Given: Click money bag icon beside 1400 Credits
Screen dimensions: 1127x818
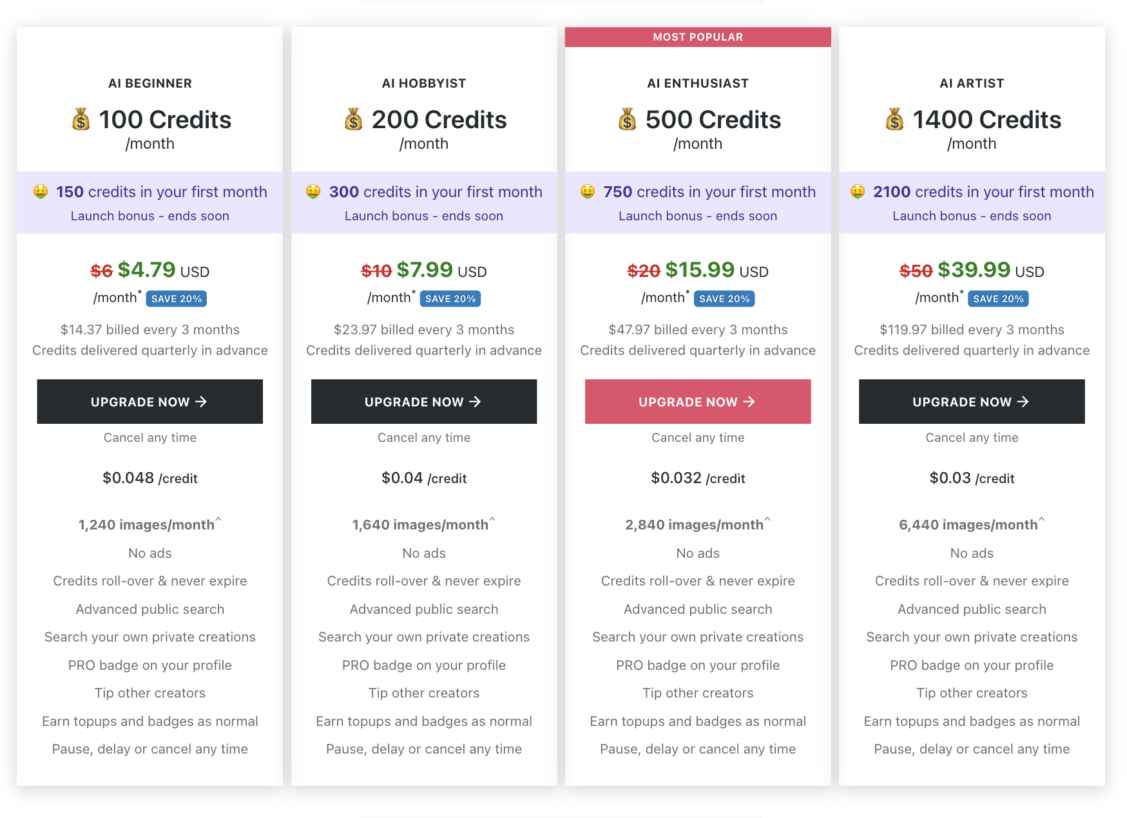Looking at the screenshot, I should coord(894,119).
